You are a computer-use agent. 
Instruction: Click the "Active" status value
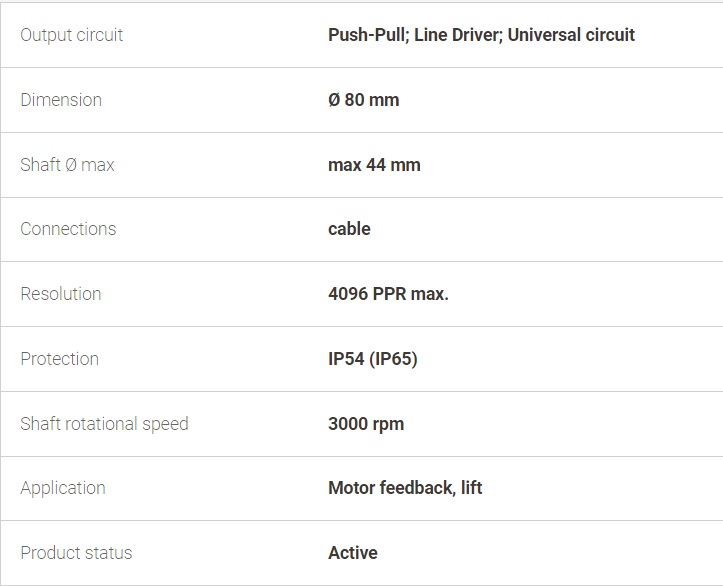pos(353,553)
